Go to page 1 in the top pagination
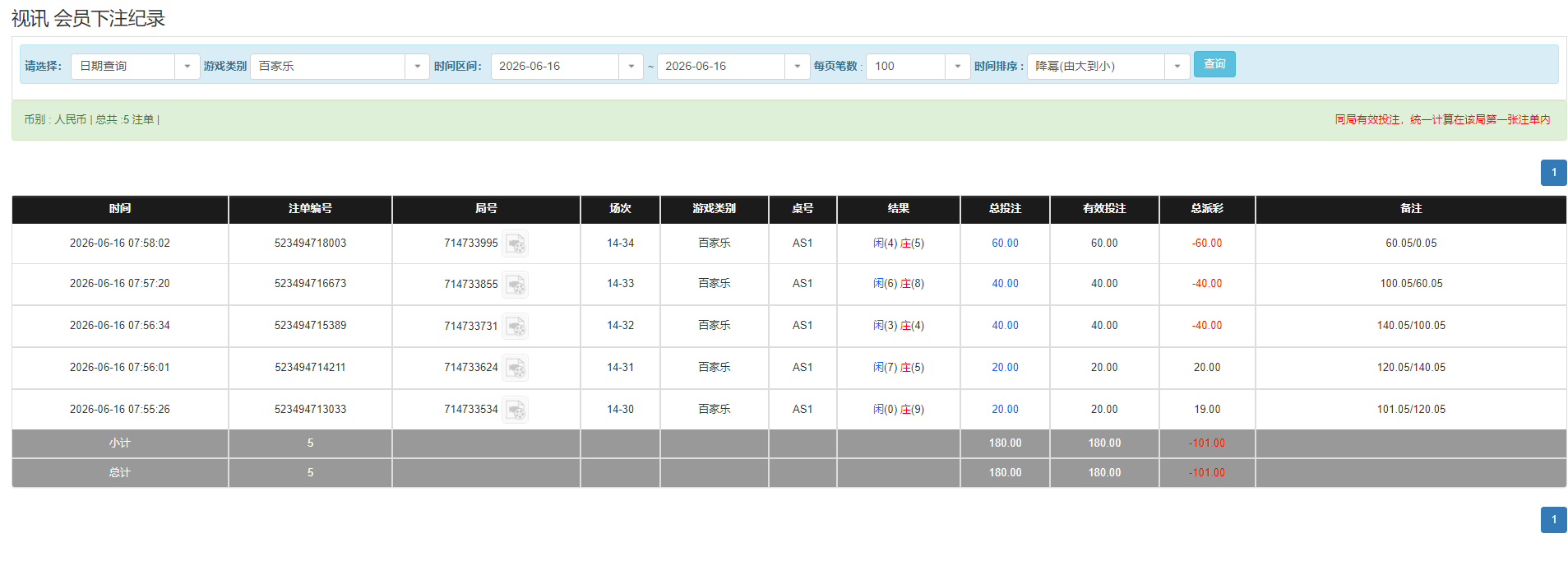Viewport: 1568px width, 566px height. click(x=1553, y=173)
